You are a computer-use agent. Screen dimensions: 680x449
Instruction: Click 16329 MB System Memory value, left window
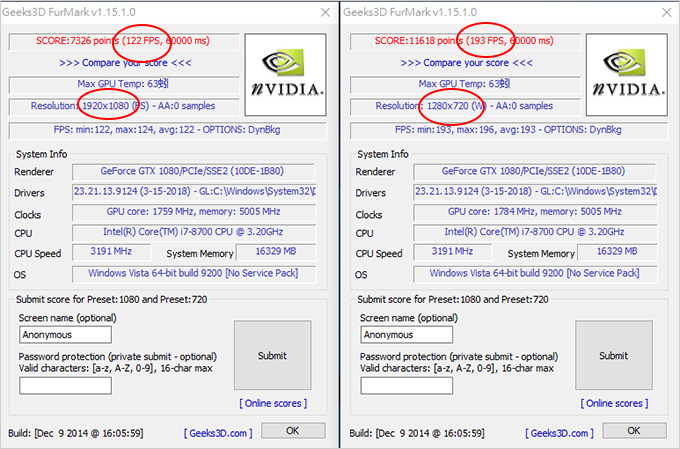point(276,252)
